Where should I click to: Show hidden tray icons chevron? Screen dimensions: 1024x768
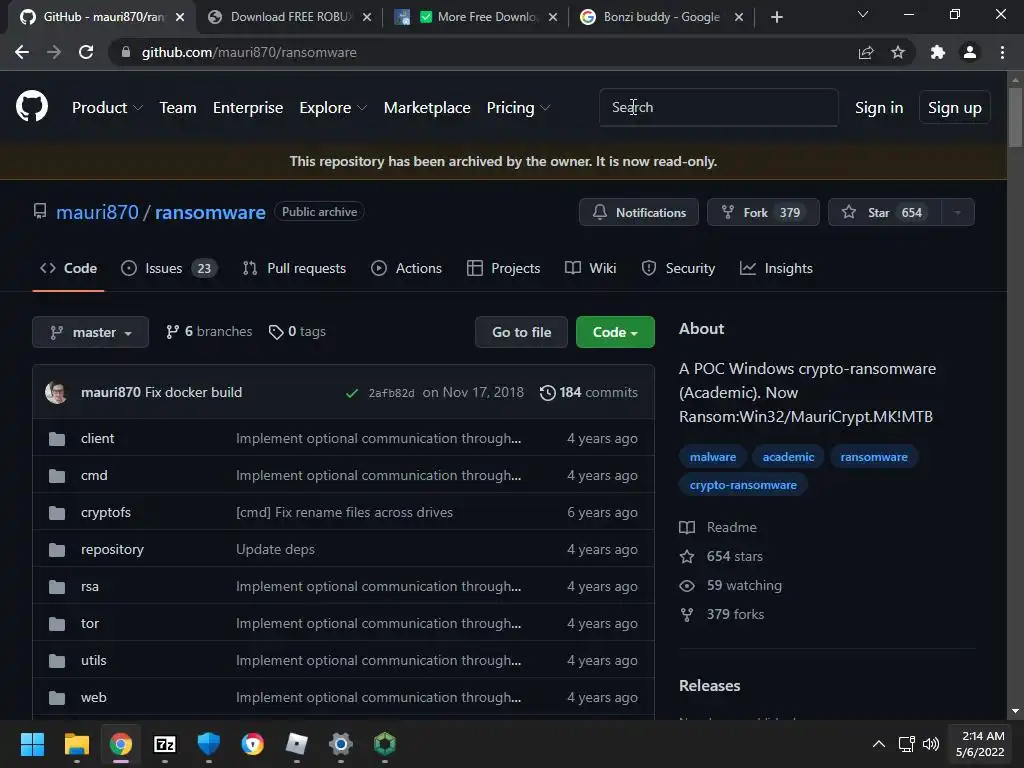879,744
